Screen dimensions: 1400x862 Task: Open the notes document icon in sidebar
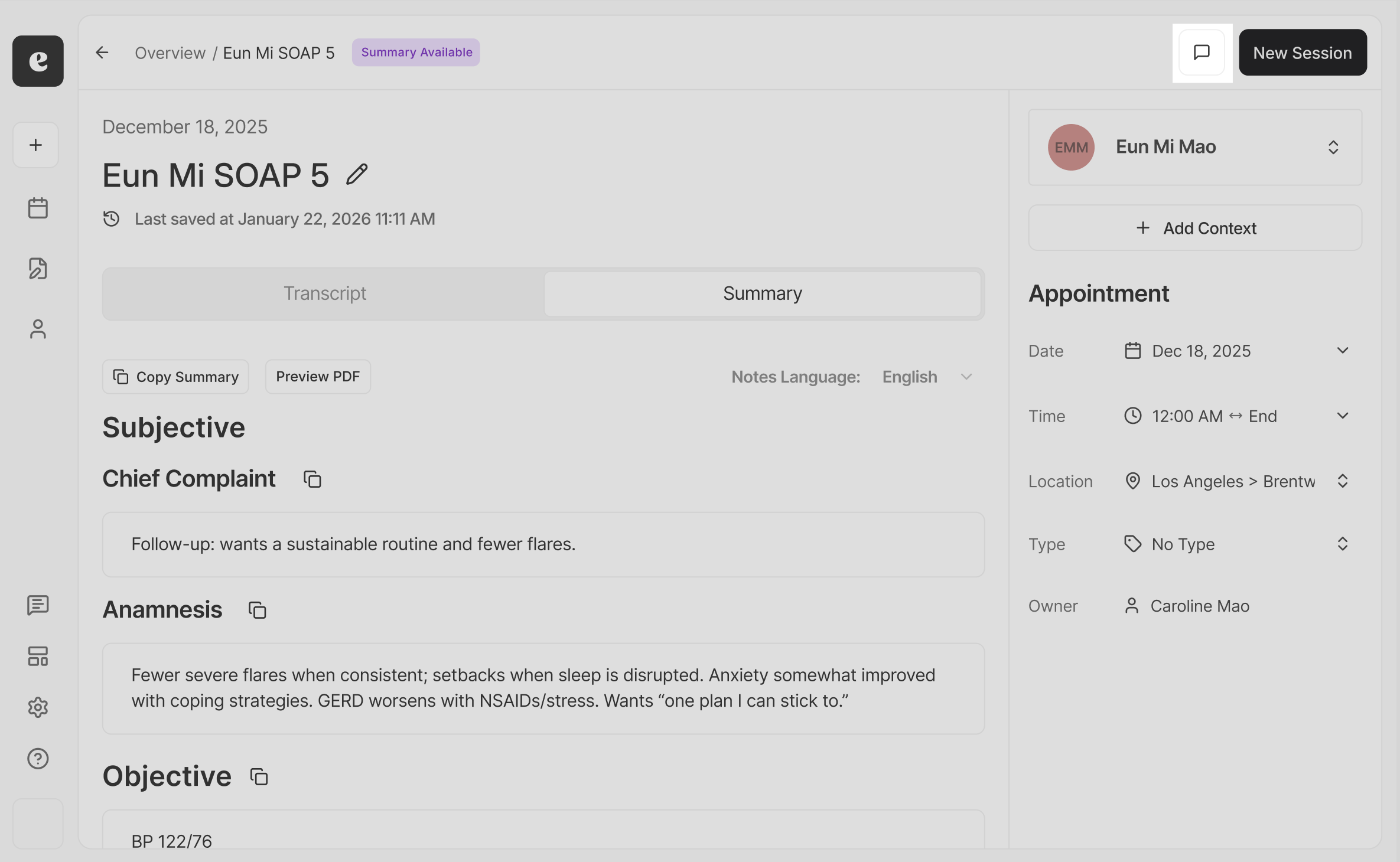coord(38,269)
